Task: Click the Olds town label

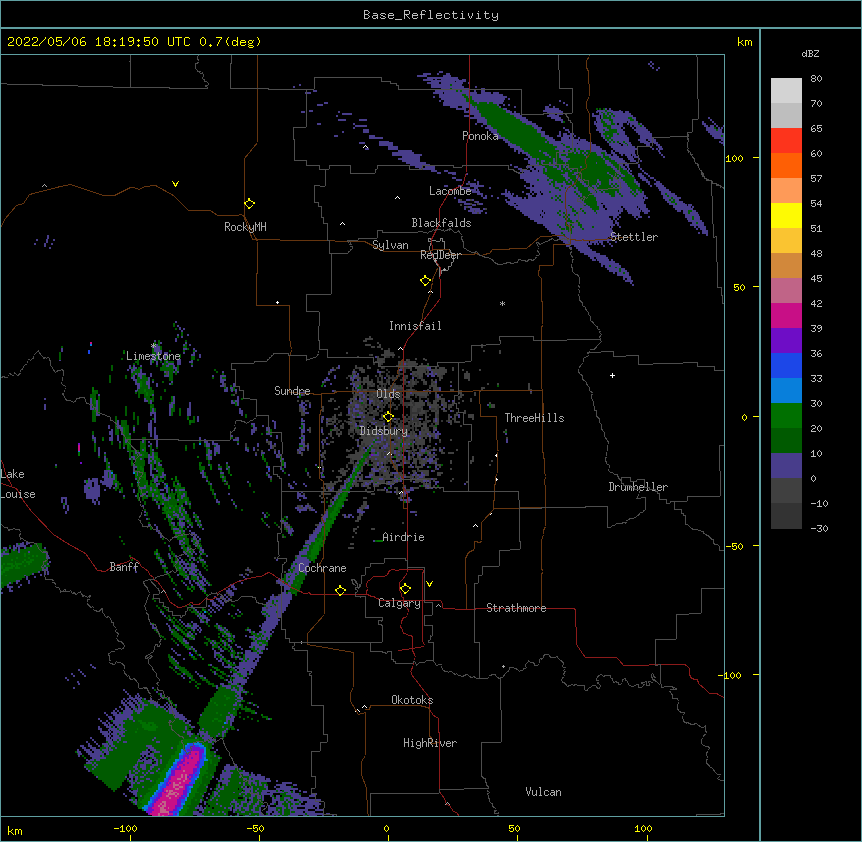Action: 388,394
